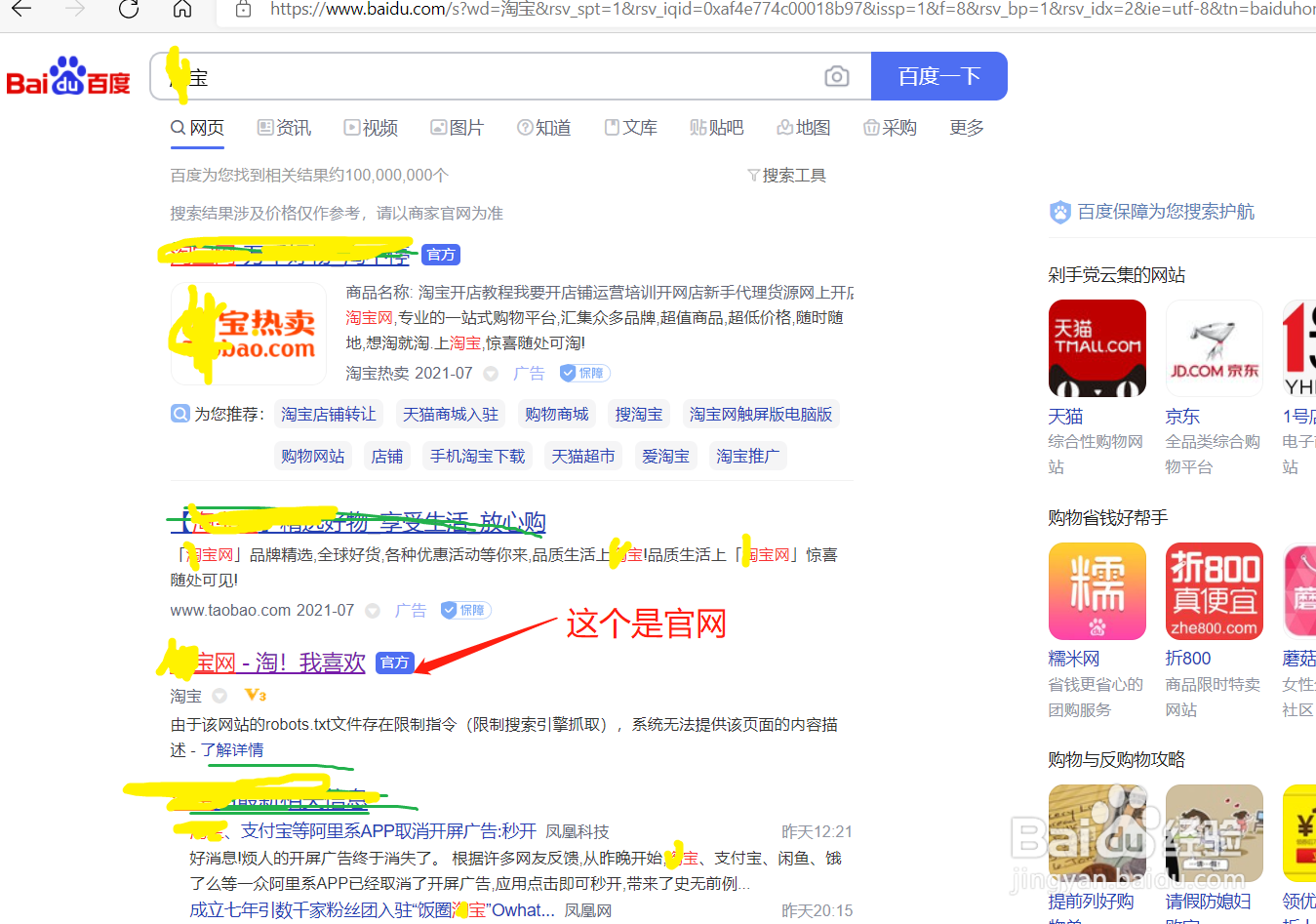Open the 提前列好购 shopping tip thumbnail
Viewport: 1316px width, 924px height.
(1097, 833)
